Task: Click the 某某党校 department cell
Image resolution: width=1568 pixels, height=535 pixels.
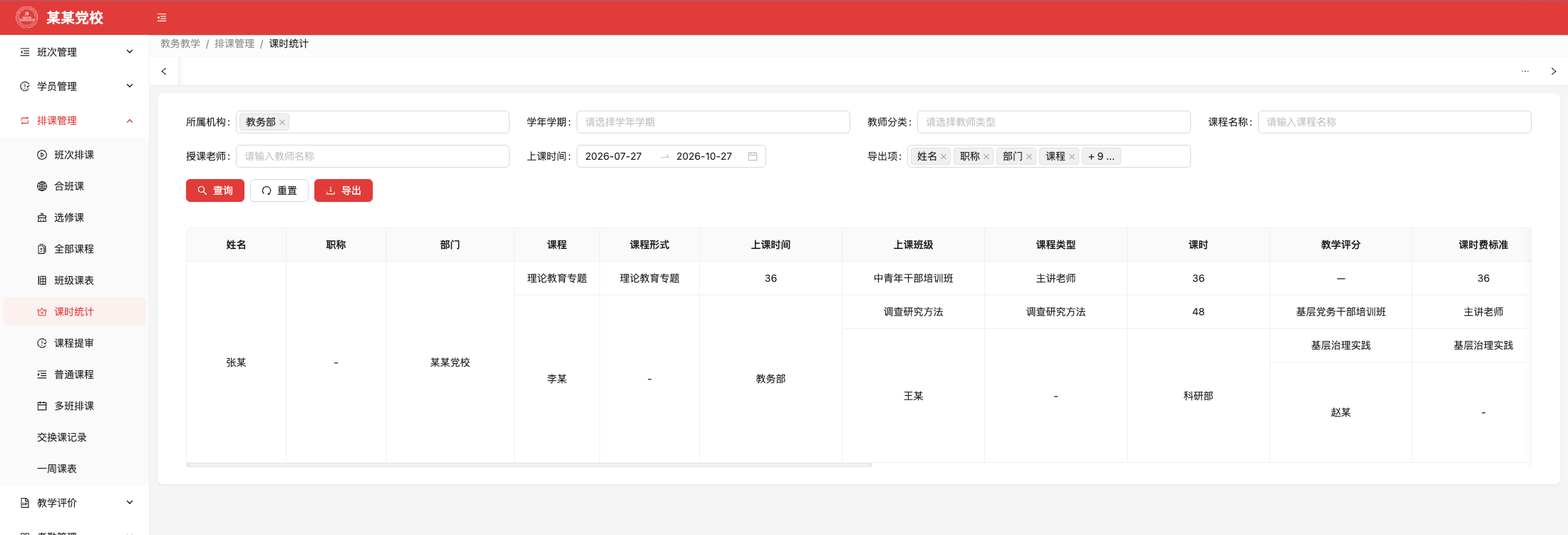Action: pyautogui.click(x=450, y=362)
